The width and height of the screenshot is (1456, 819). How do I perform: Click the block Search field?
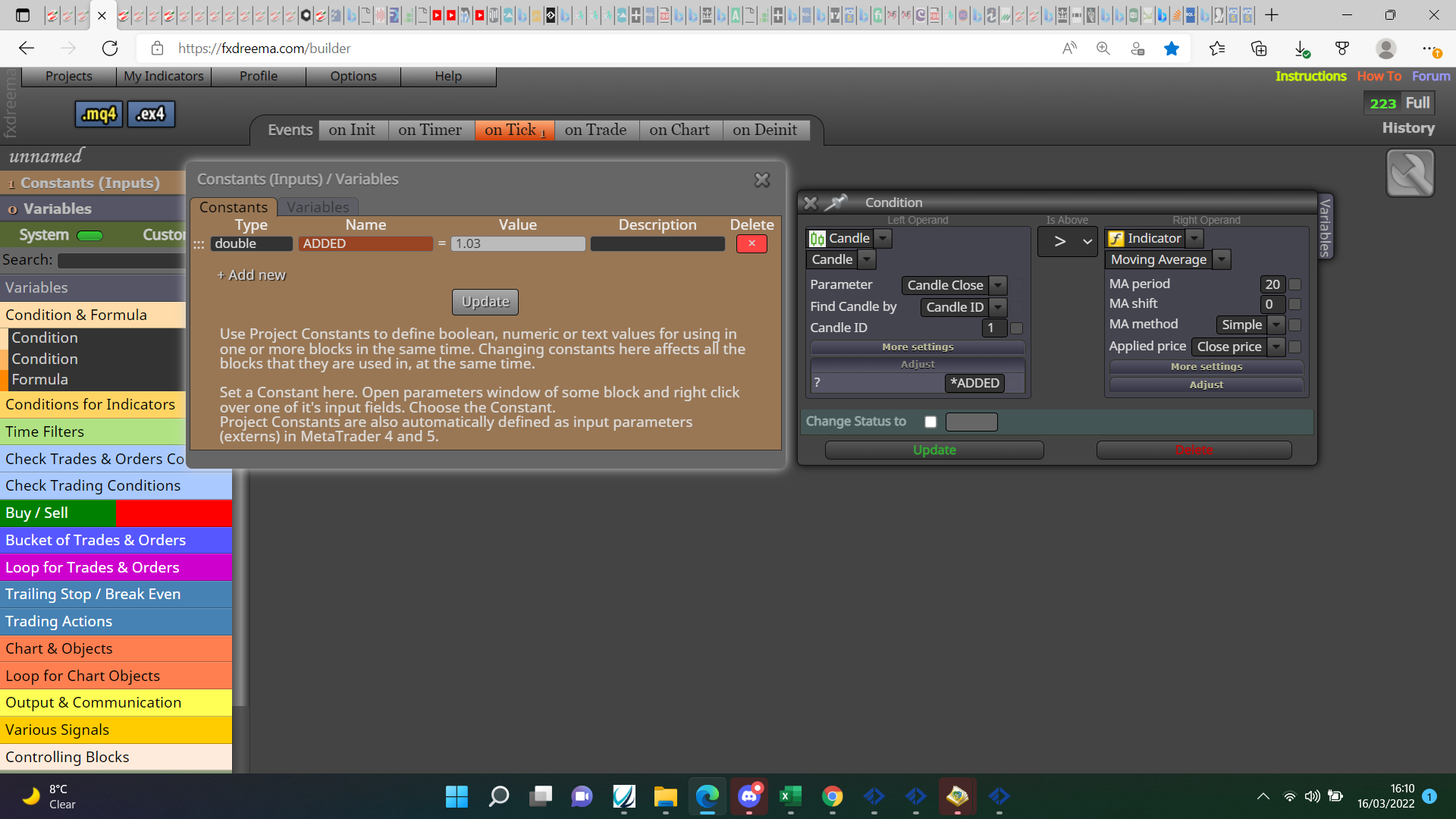pyautogui.click(x=121, y=260)
